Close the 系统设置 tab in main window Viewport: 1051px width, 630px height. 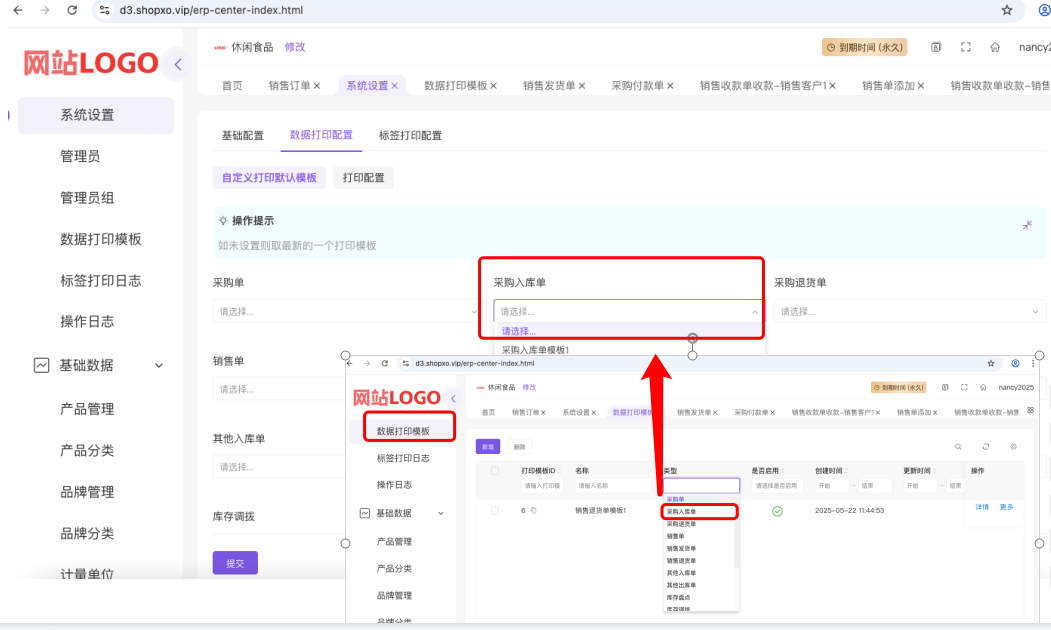pos(395,86)
